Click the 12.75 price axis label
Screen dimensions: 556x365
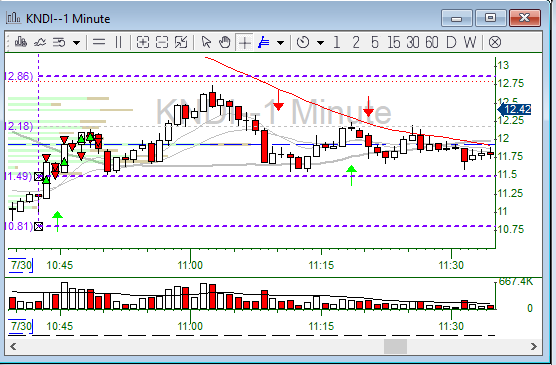(511, 83)
